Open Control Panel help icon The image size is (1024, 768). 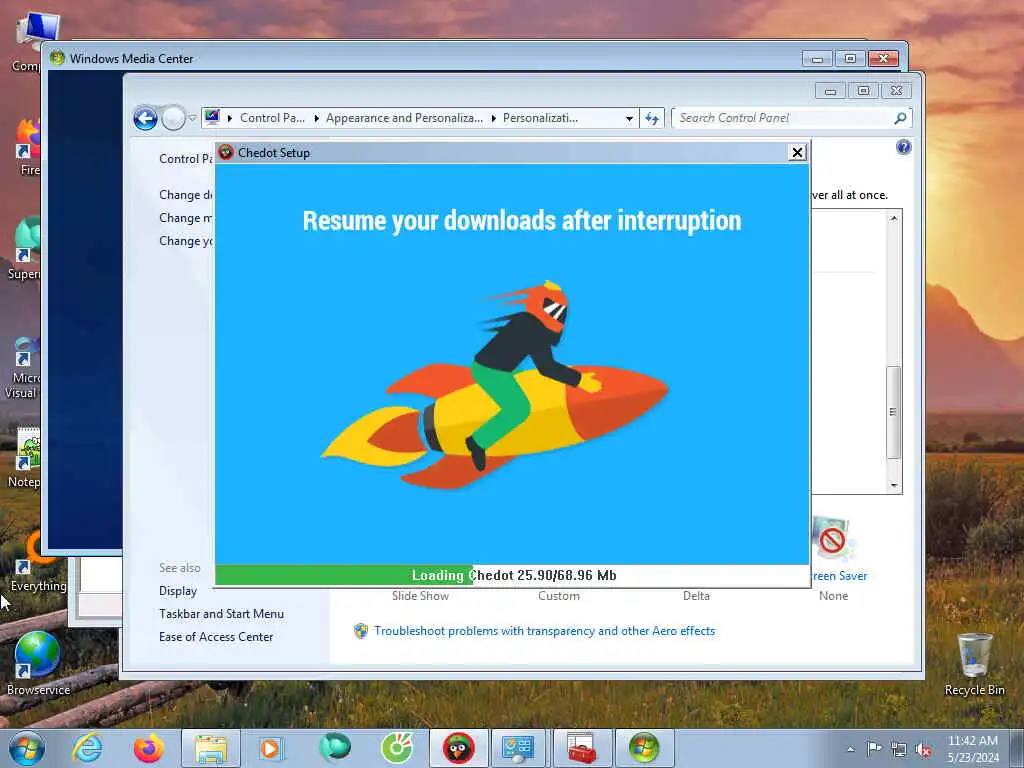904,147
